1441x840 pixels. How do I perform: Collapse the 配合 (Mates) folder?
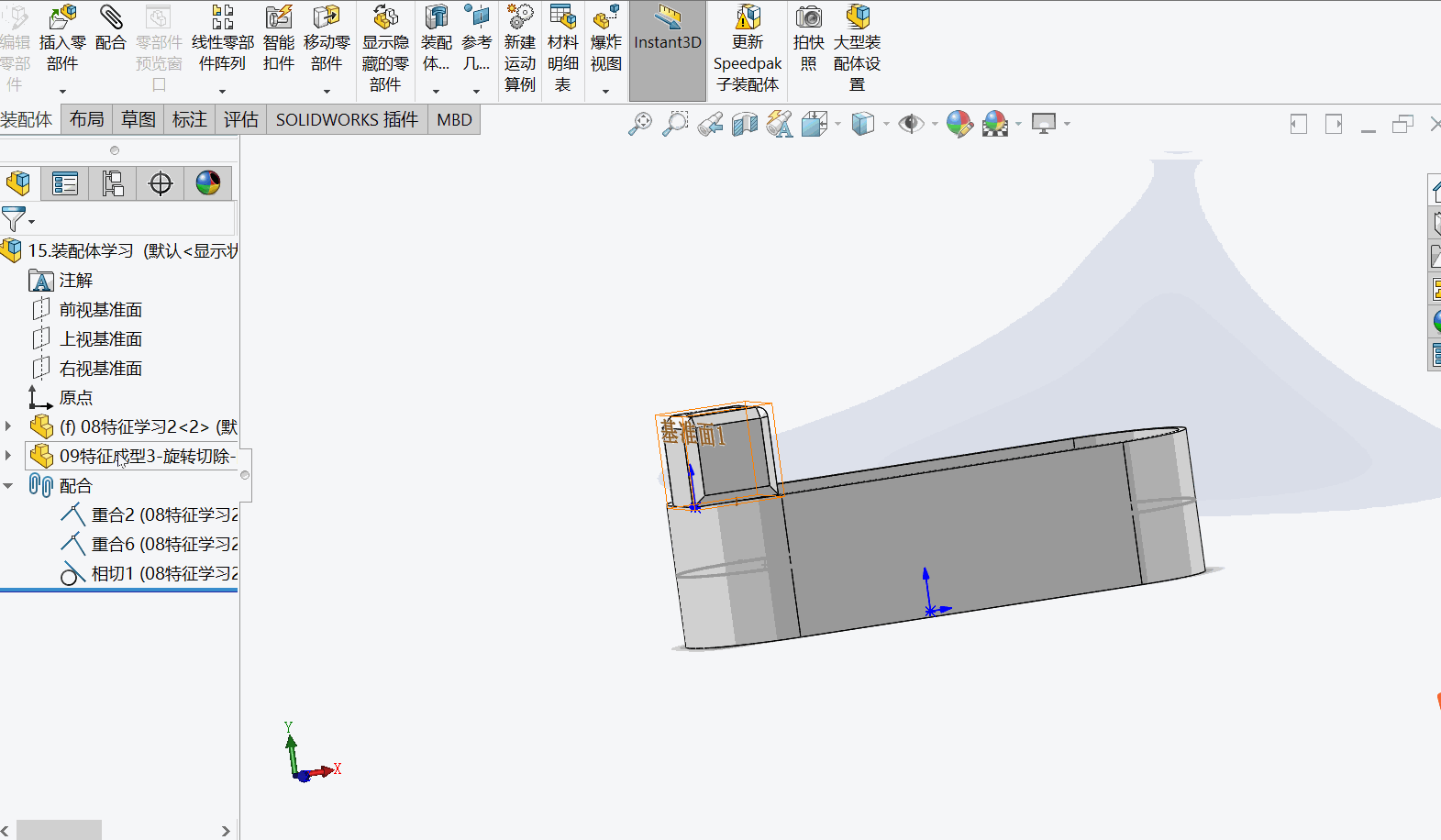point(8,485)
